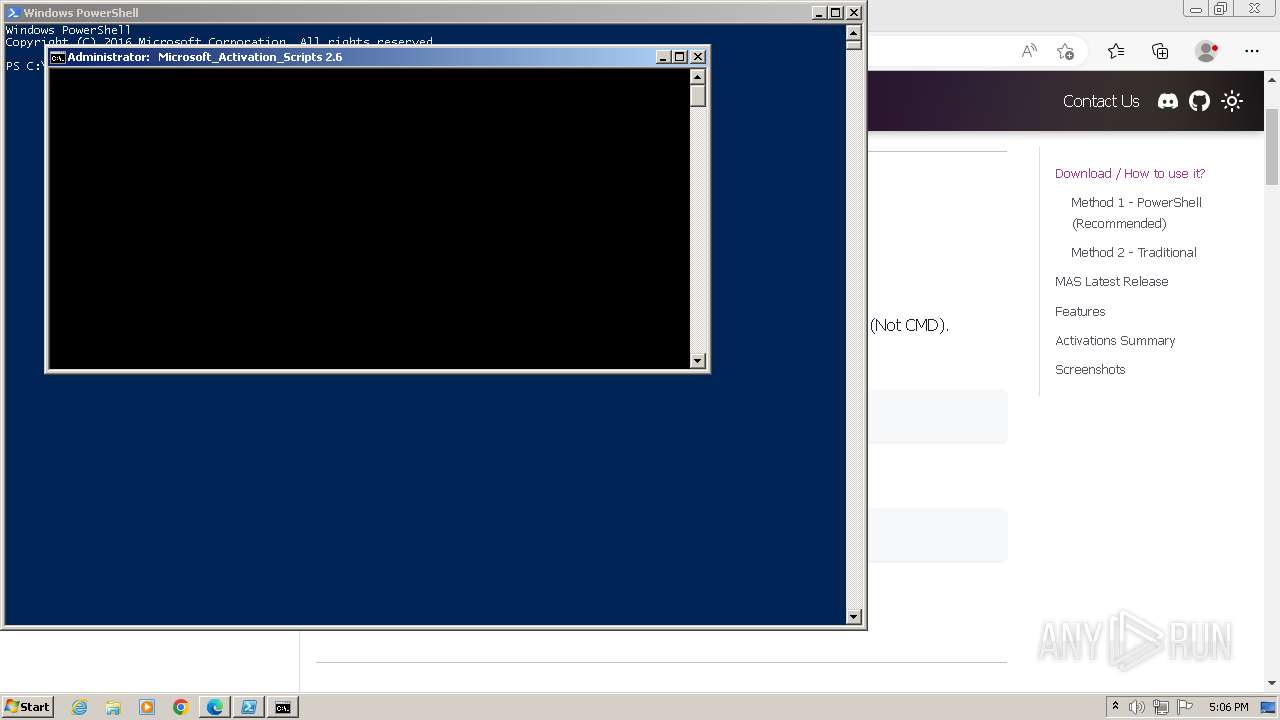1280x720 pixels.
Task: Open the Microsoft_Activation_Scripts console system menu icon
Action: 58,57
